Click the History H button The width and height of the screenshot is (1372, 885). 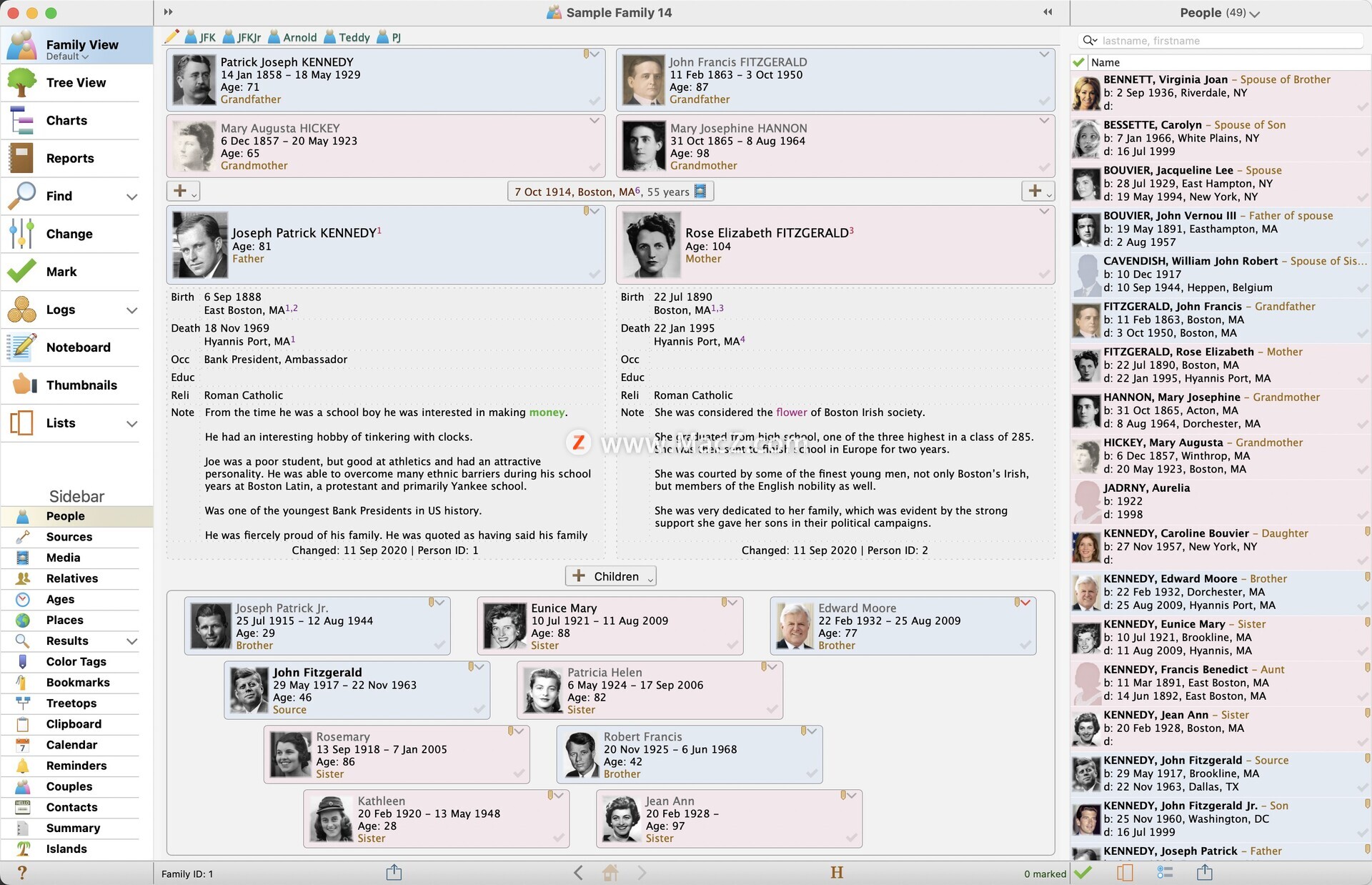click(837, 872)
